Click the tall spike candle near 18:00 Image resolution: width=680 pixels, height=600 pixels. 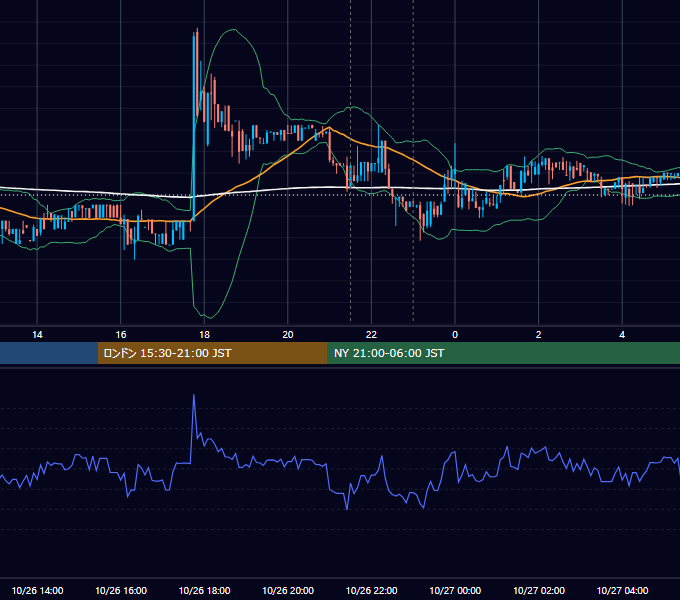click(x=193, y=126)
